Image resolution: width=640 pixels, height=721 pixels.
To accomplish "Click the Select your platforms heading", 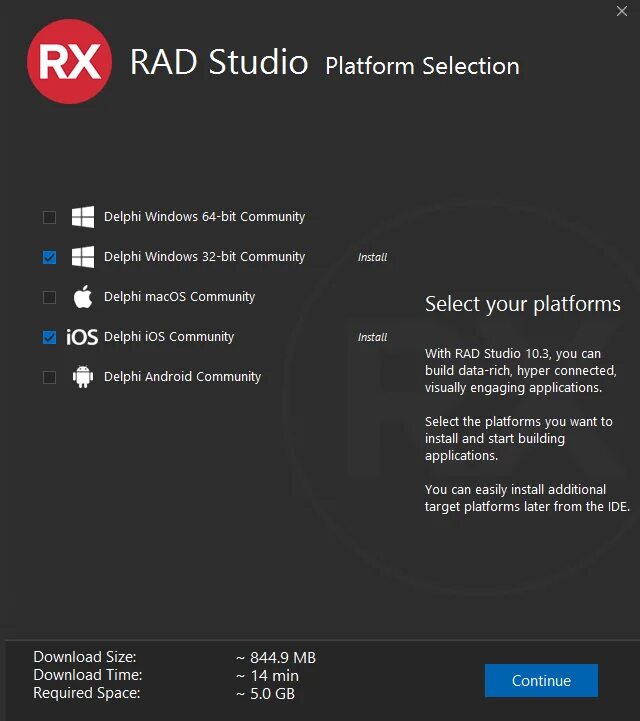I will pos(523,304).
